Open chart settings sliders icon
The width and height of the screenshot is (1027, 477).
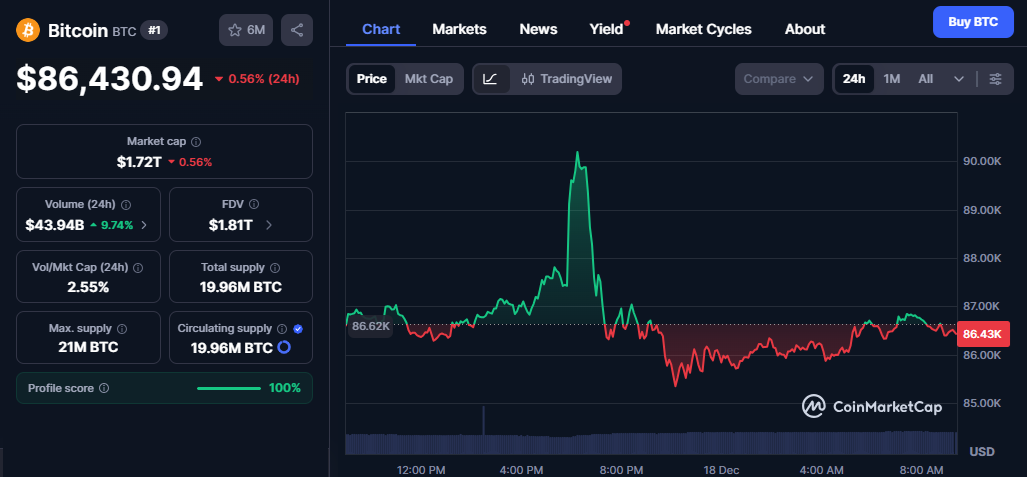[995, 79]
